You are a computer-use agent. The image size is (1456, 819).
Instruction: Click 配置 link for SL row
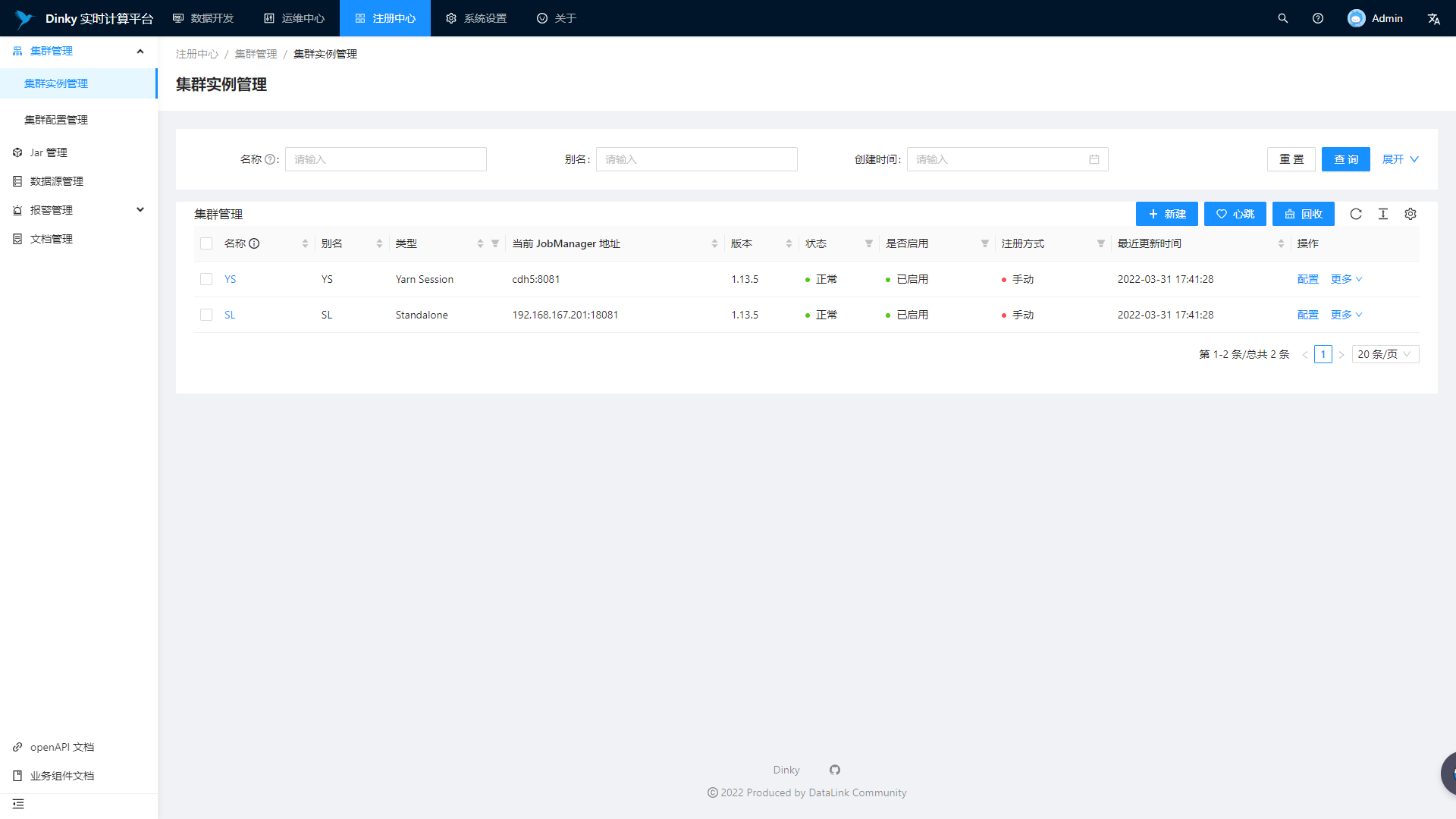pyautogui.click(x=1308, y=315)
